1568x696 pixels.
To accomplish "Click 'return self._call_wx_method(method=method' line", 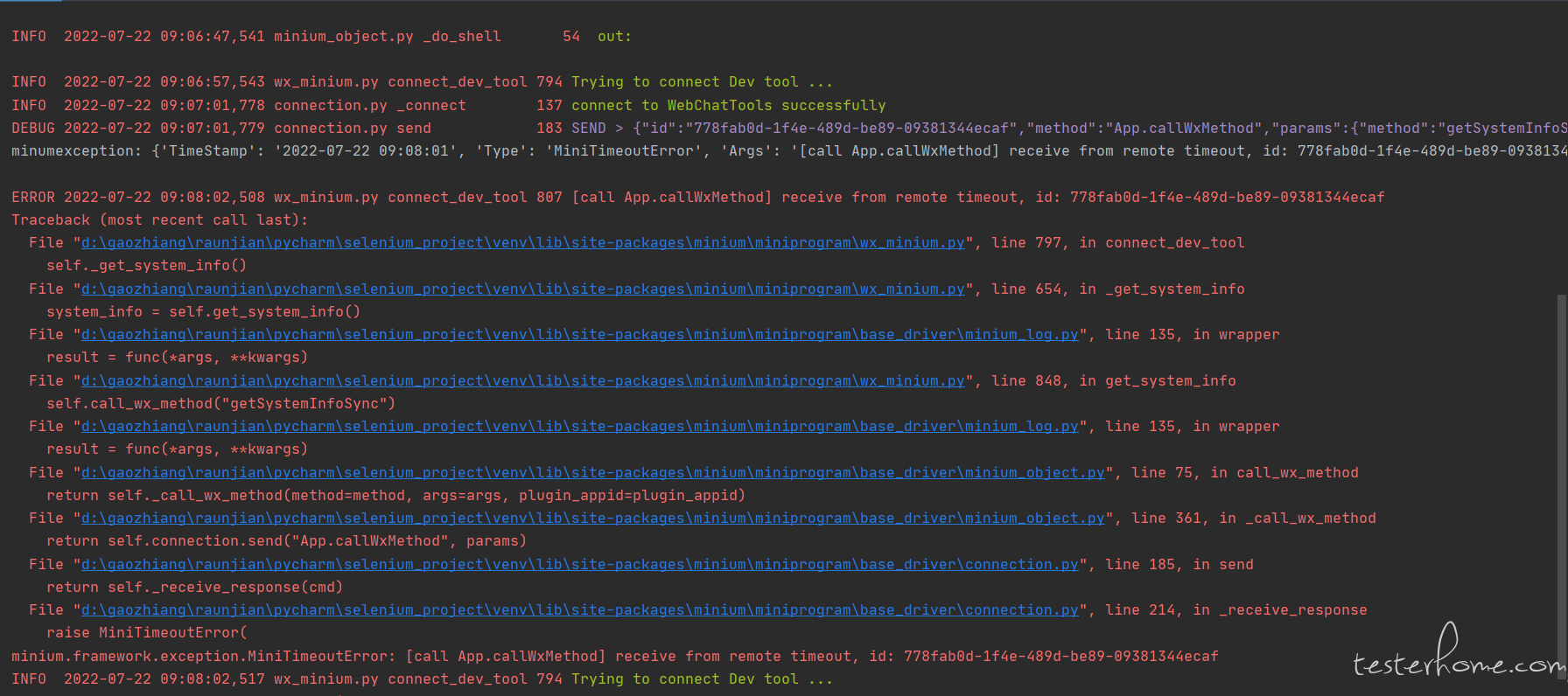I will click(x=396, y=496).
